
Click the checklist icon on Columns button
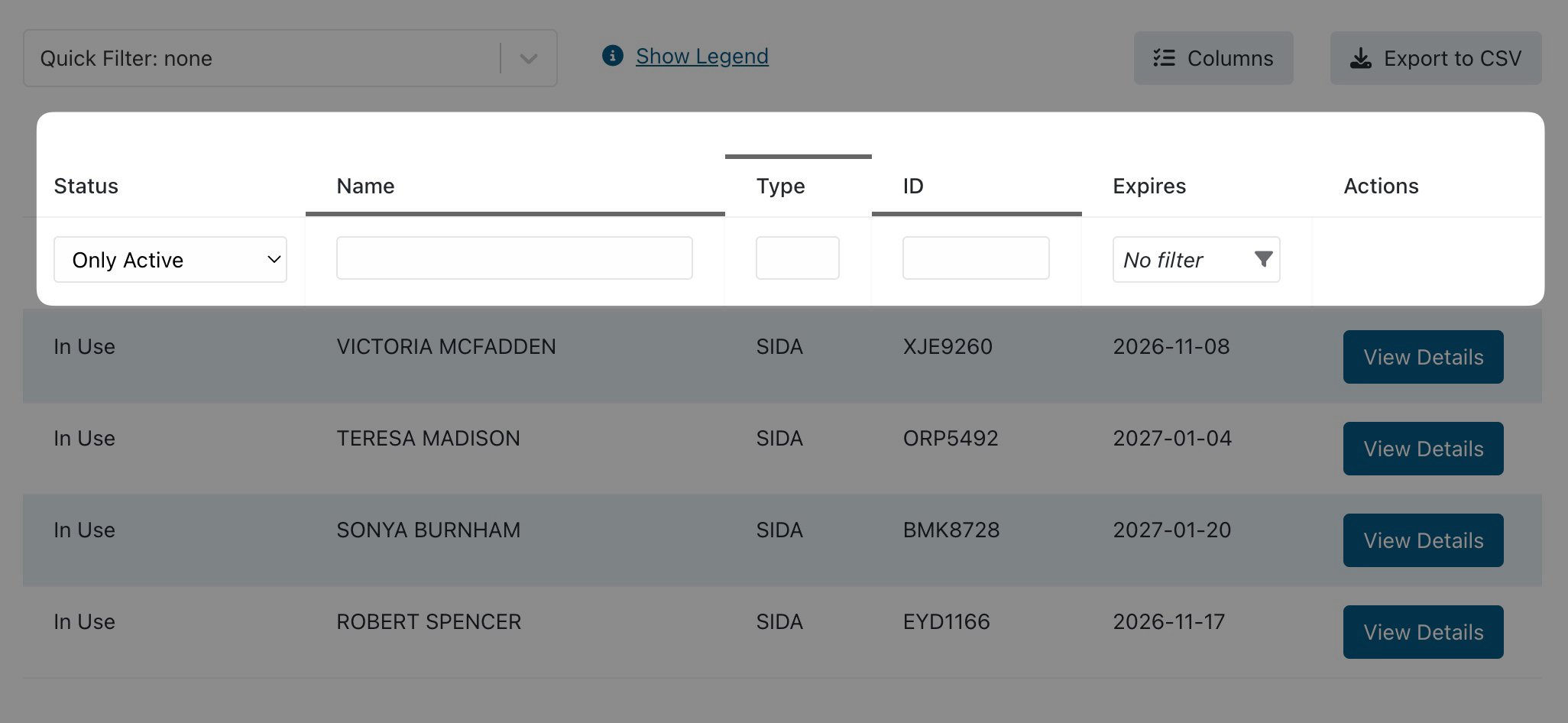click(1164, 58)
